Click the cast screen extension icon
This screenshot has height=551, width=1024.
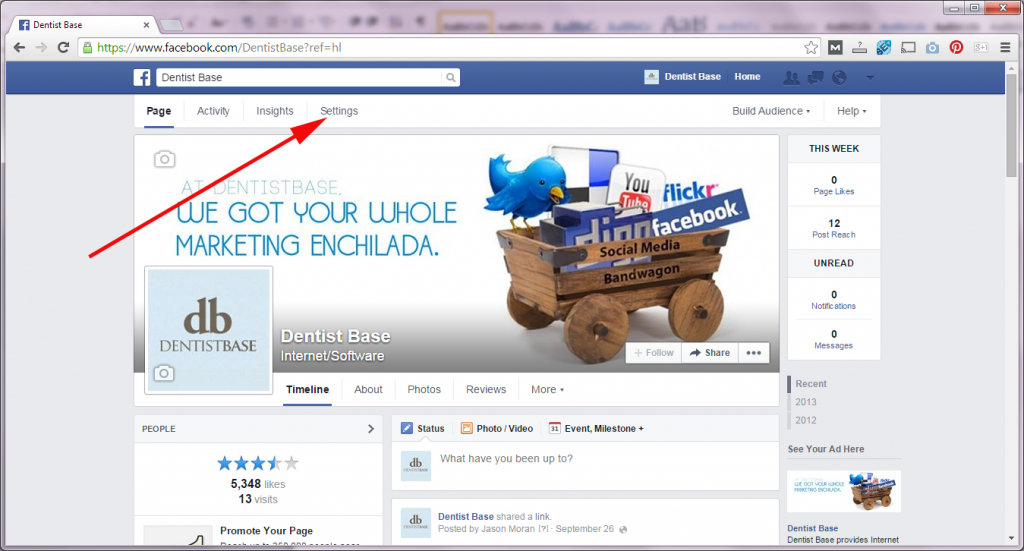(908, 48)
